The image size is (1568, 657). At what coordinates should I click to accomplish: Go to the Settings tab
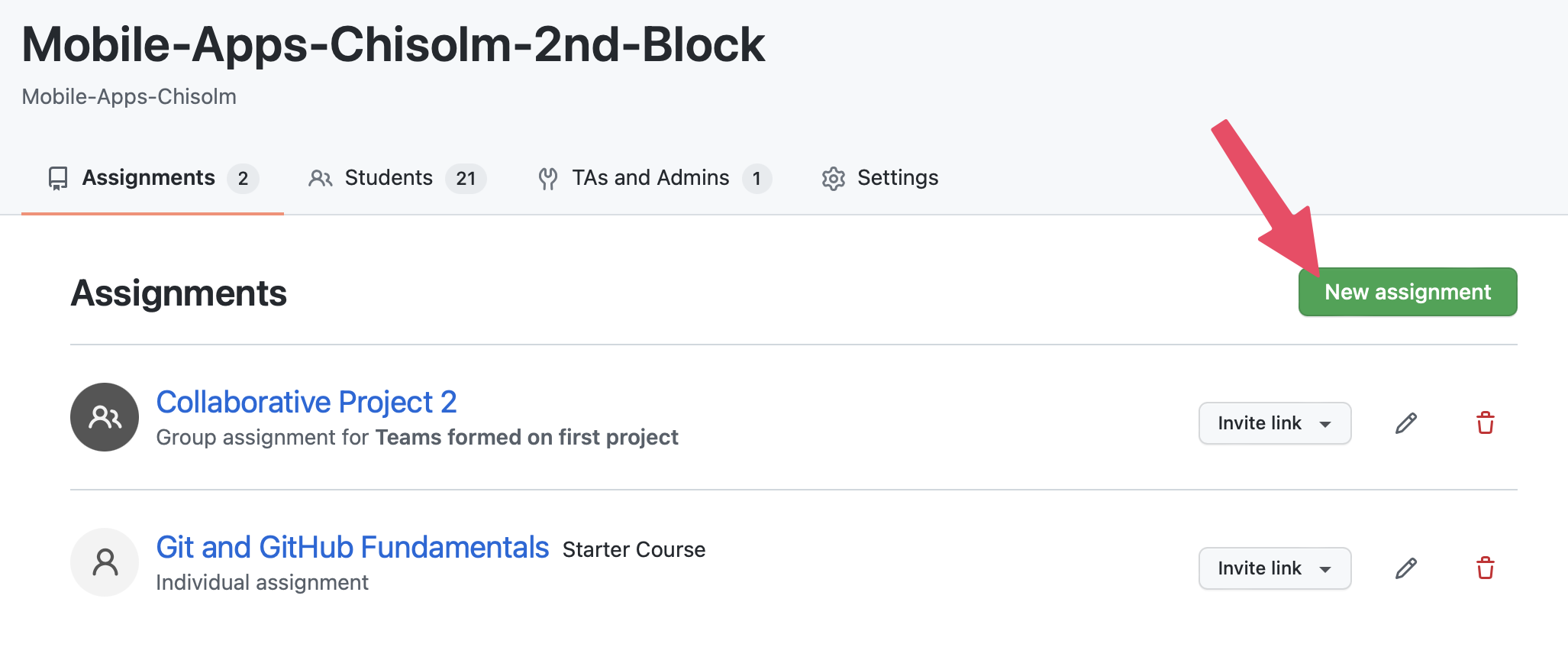pos(898,178)
